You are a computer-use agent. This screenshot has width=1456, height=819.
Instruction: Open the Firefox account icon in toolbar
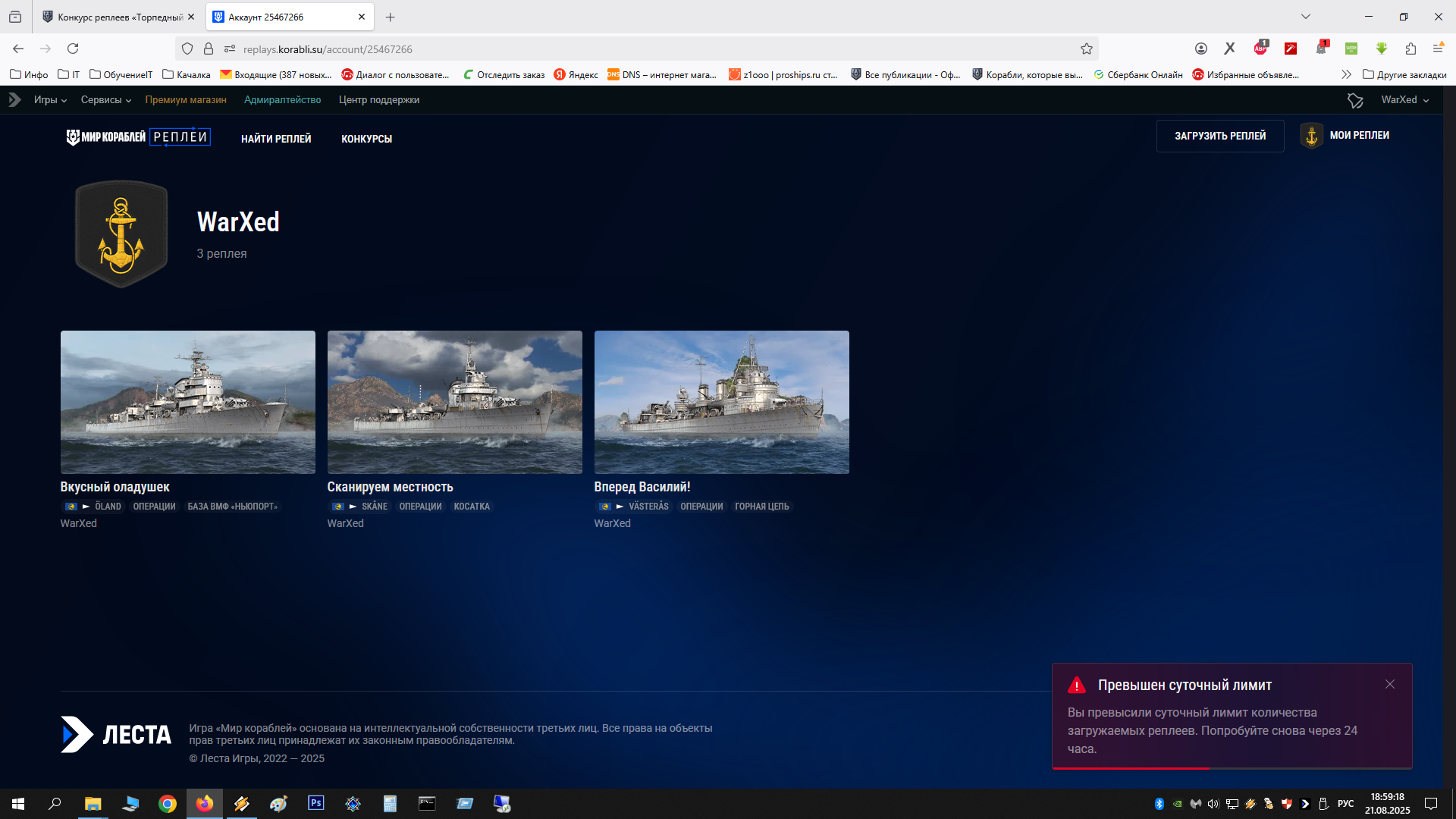(x=1200, y=49)
